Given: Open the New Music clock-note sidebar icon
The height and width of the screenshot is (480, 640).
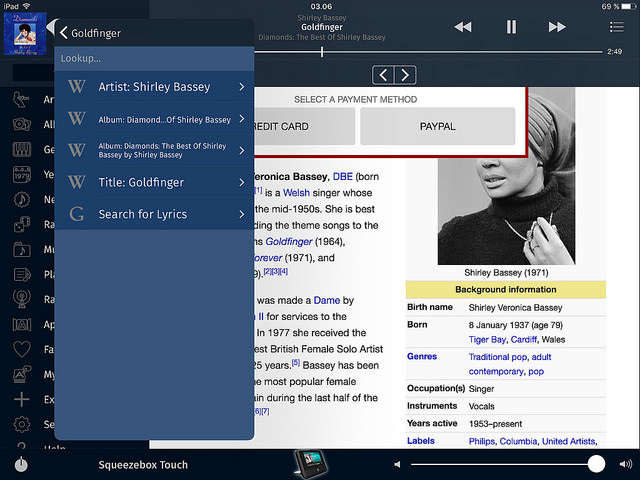Looking at the screenshot, I should click(21, 199).
